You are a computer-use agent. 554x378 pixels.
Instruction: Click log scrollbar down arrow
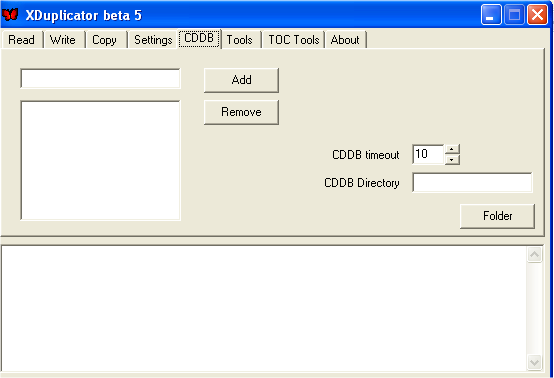tap(535, 362)
